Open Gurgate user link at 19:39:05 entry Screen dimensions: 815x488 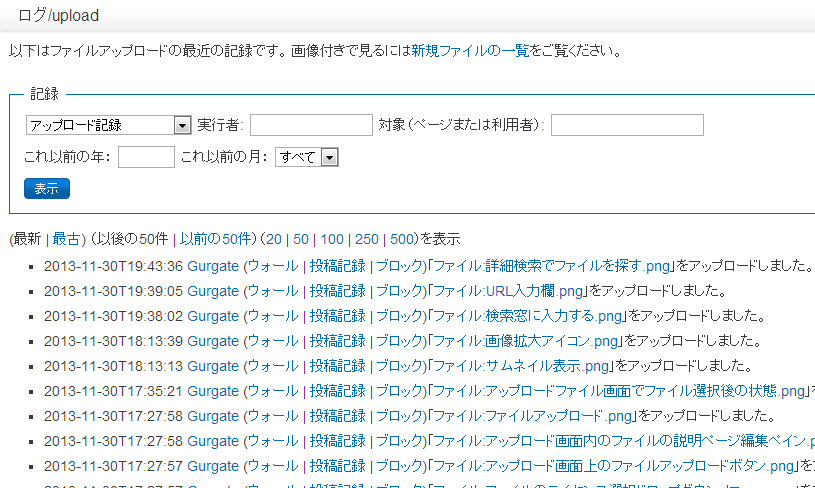(213, 291)
